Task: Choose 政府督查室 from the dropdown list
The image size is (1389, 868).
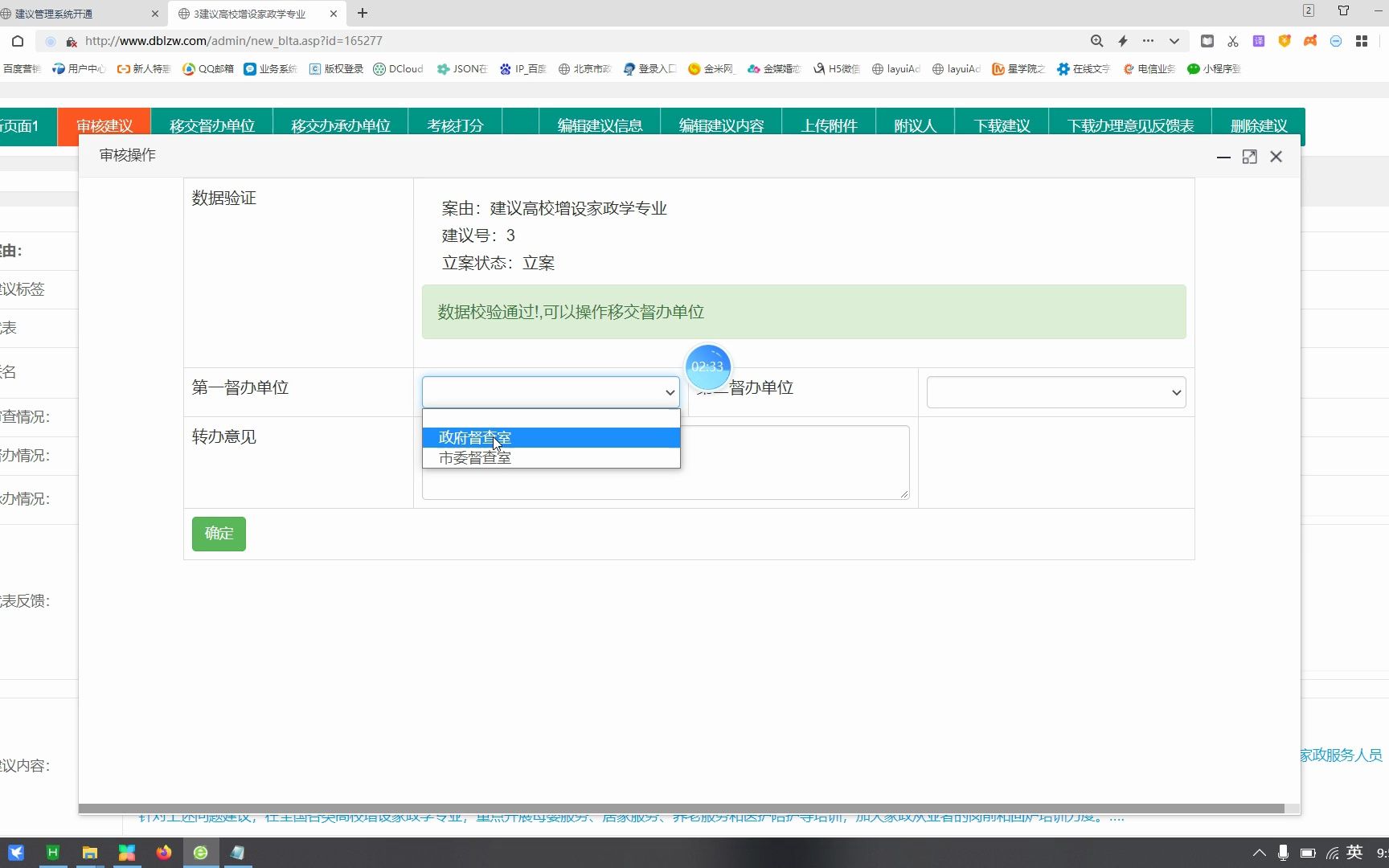Action: tap(551, 437)
